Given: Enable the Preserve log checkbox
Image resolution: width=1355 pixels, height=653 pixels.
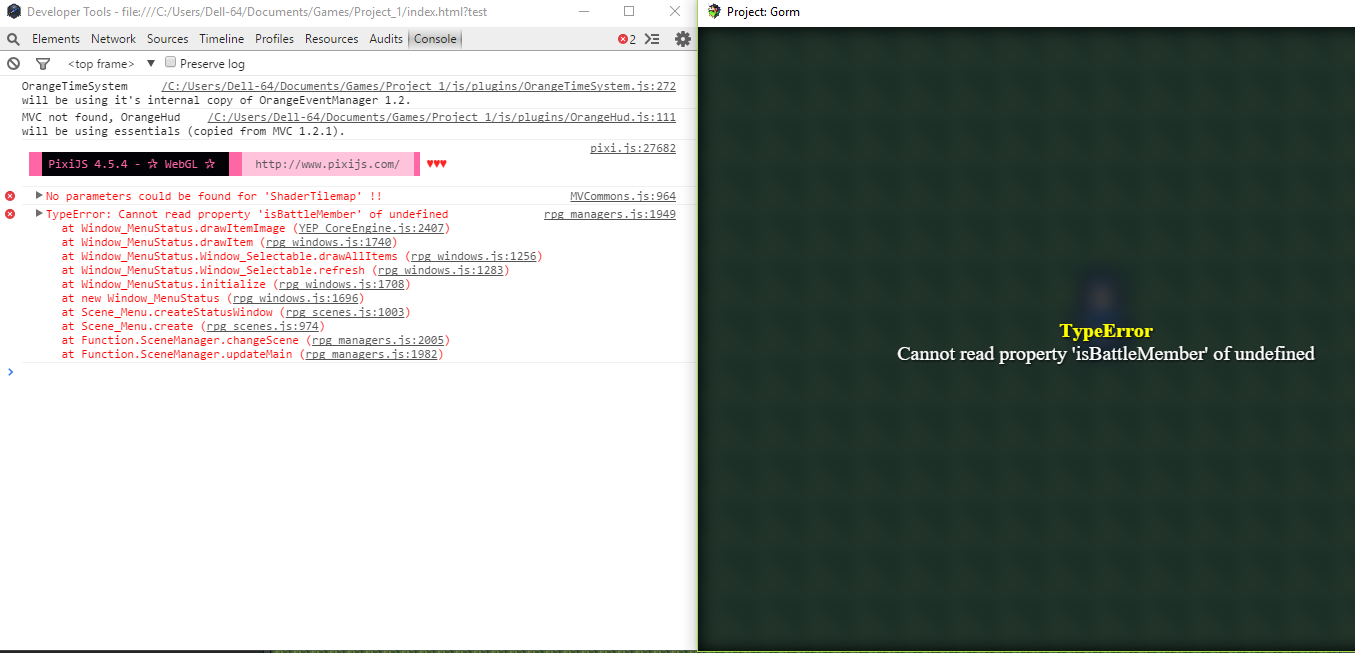Looking at the screenshot, I should (170, 62).
